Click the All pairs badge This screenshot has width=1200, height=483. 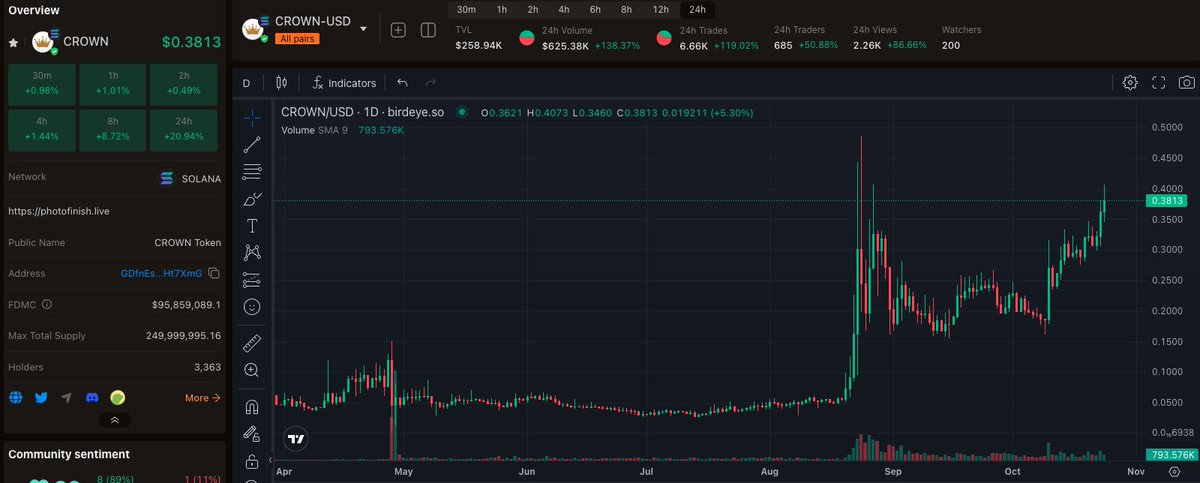tap(298, 39)
